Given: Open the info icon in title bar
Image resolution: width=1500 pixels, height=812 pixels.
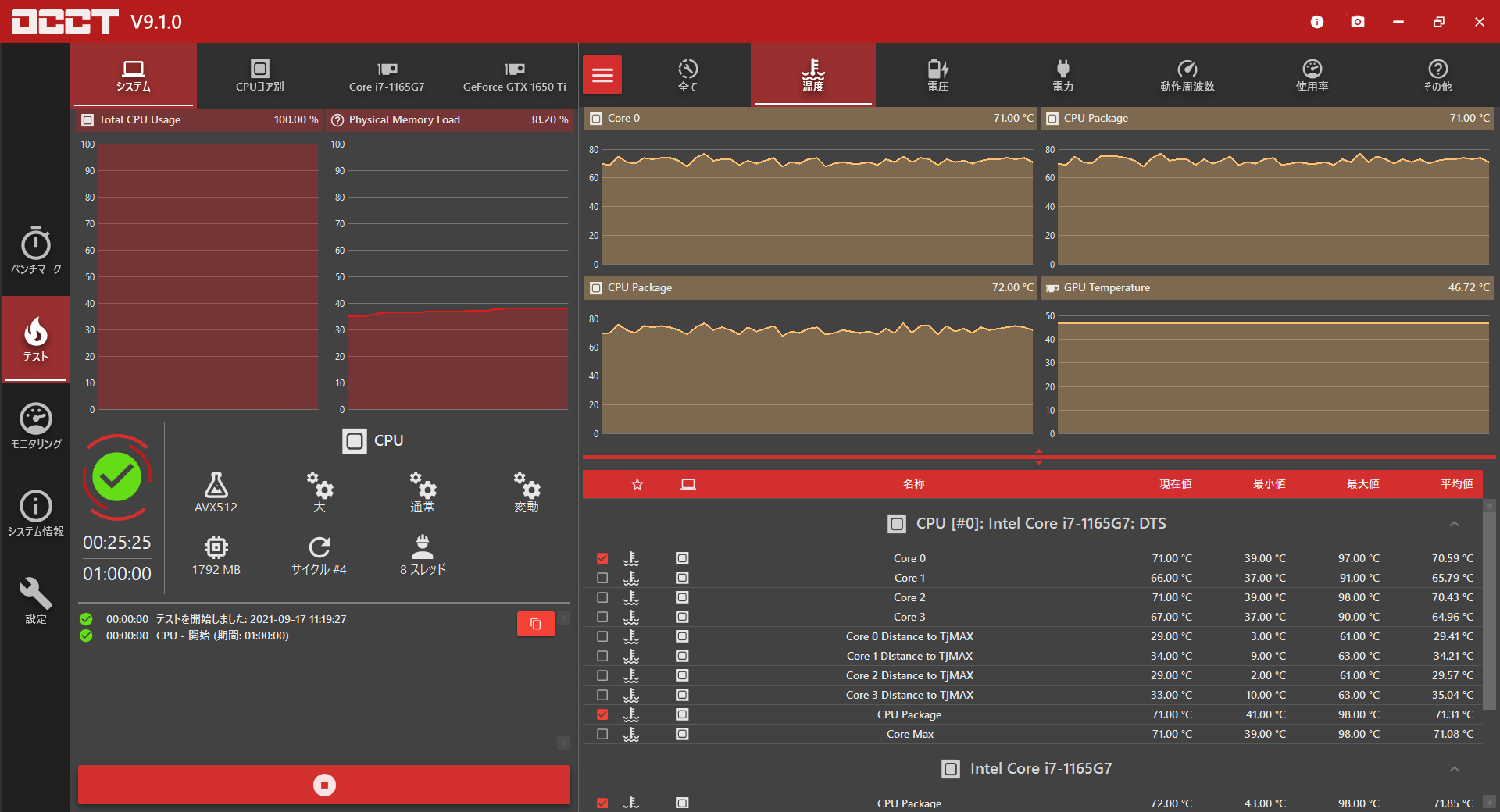Looking at the screenshot, I should coord(1317,22).
